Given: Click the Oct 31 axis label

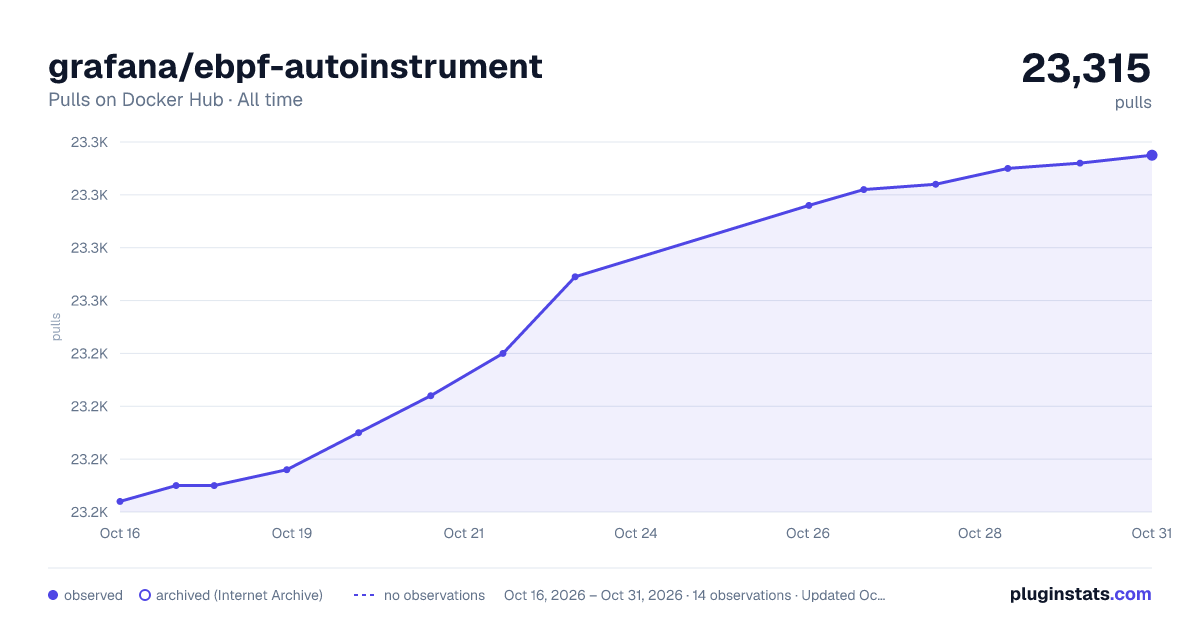Looking at the screenshot, I should 1151,533.
